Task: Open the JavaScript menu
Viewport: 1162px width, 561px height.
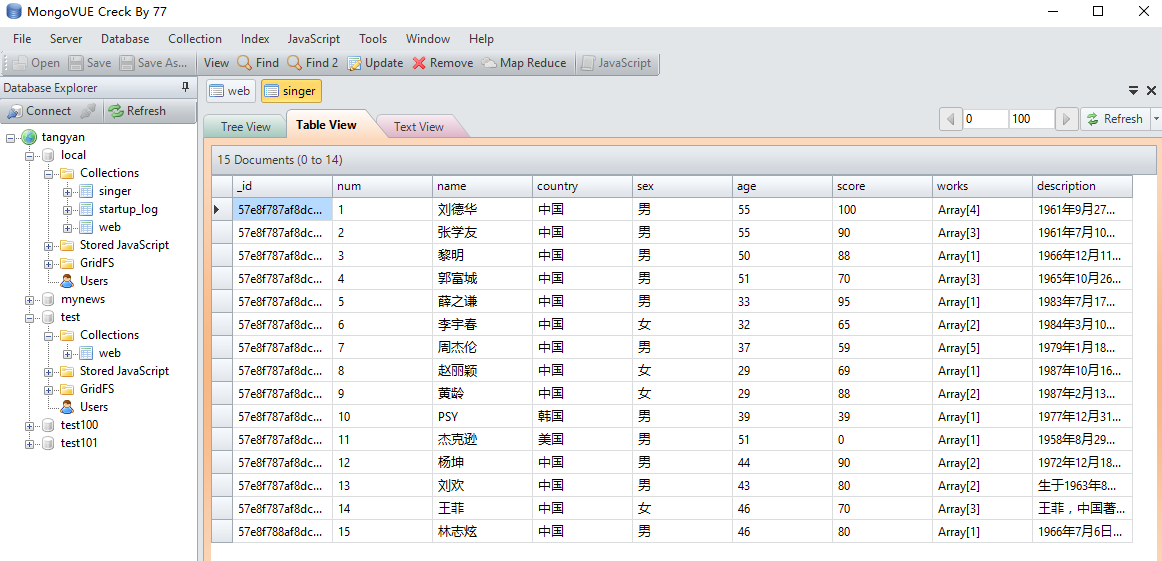Action: click(x=314, y=39)
